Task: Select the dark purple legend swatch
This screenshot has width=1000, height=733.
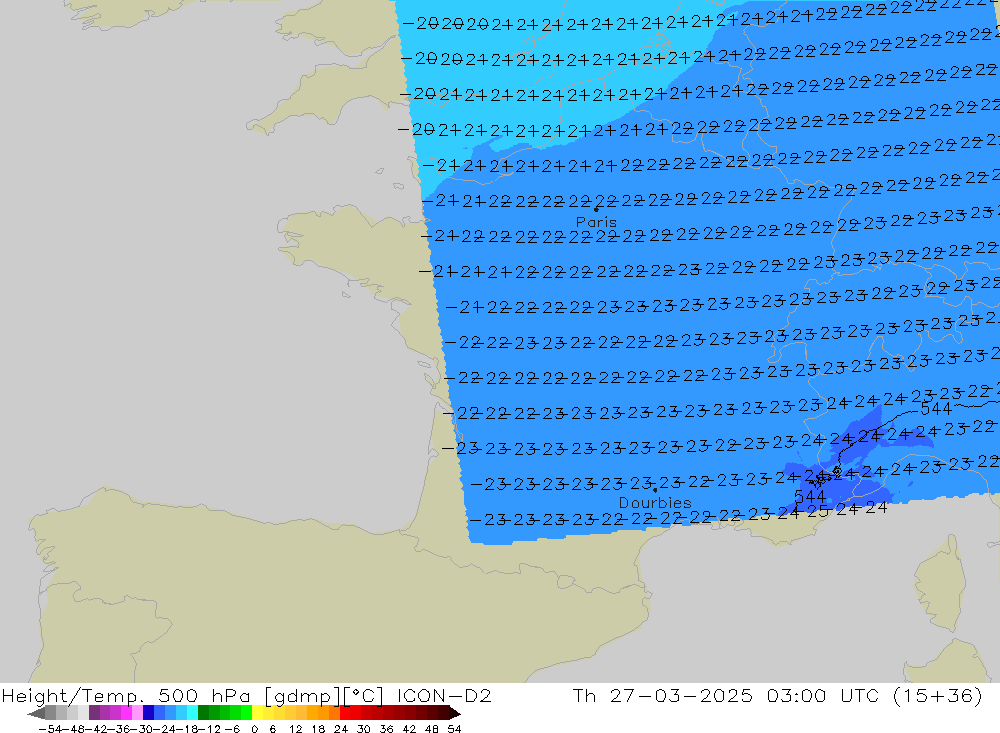Action: pyautogui.click(x=94, y=713)
